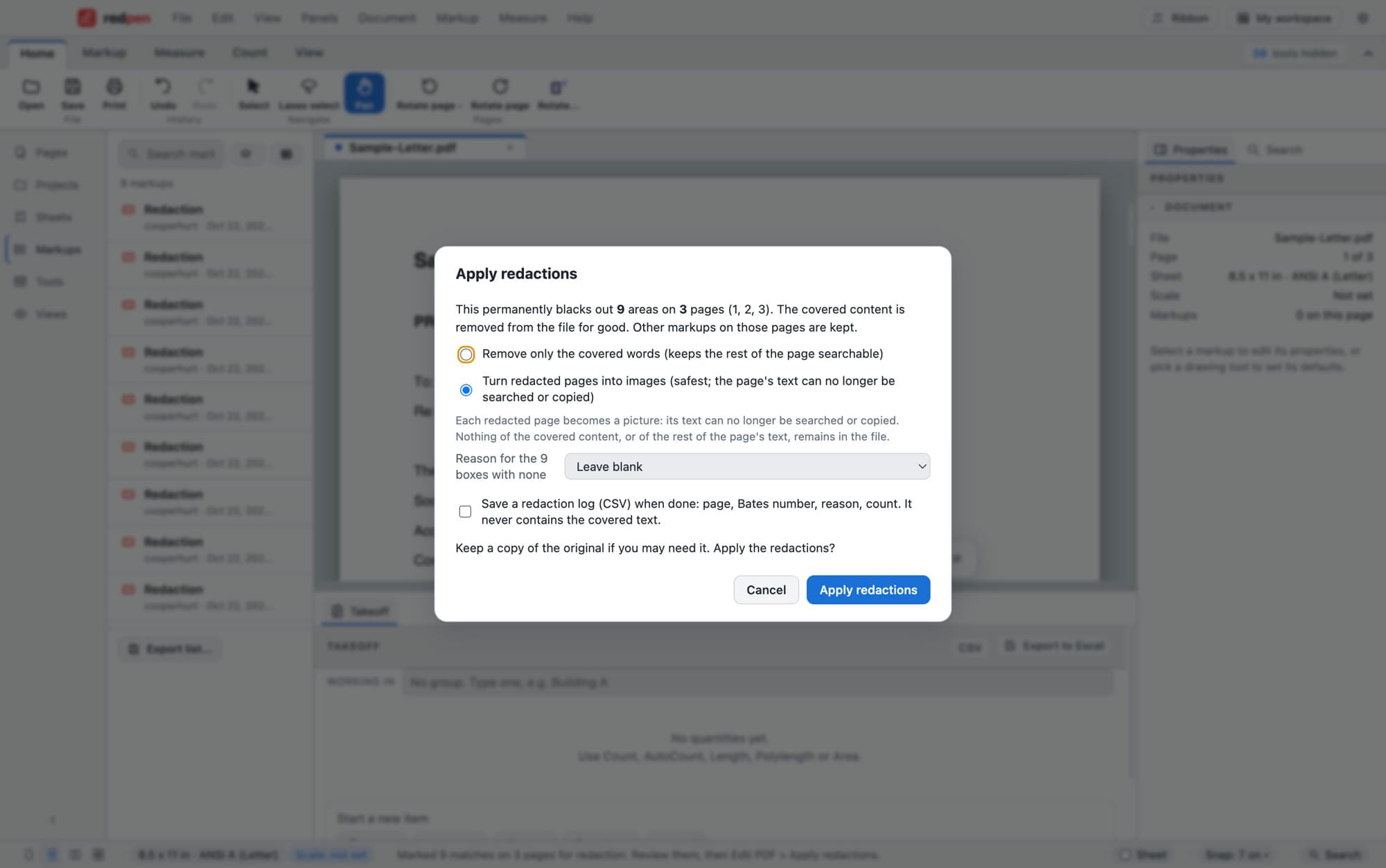Click the counterclockwise Rotate page icon

coord(429,87)
